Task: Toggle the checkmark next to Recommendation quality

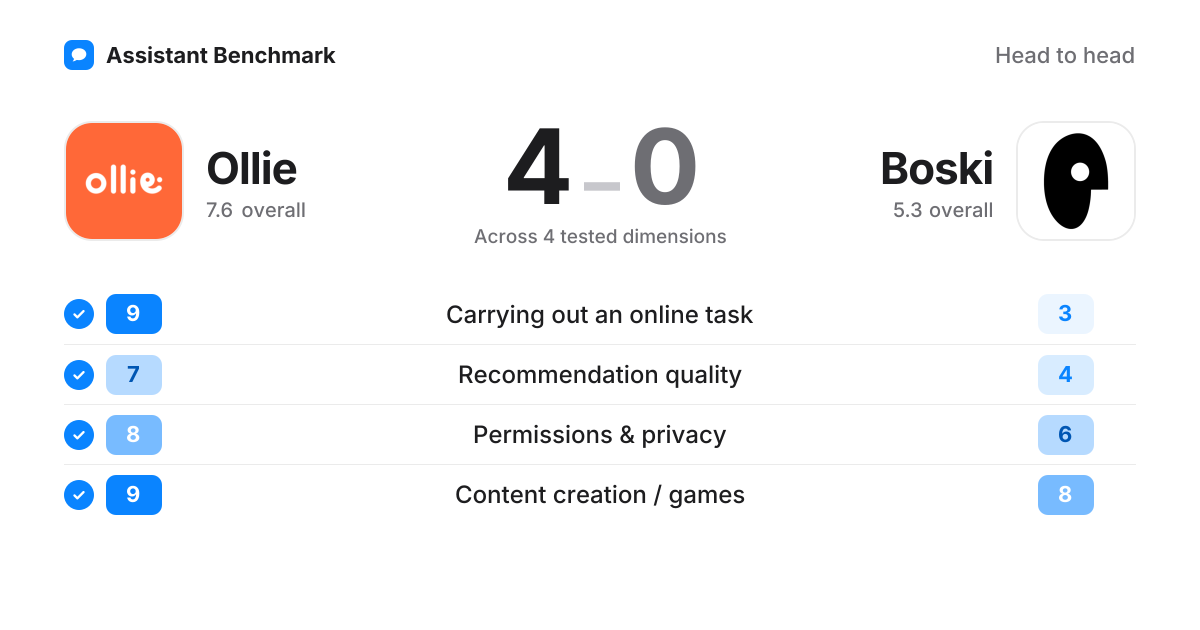Action: coord(79,374)
